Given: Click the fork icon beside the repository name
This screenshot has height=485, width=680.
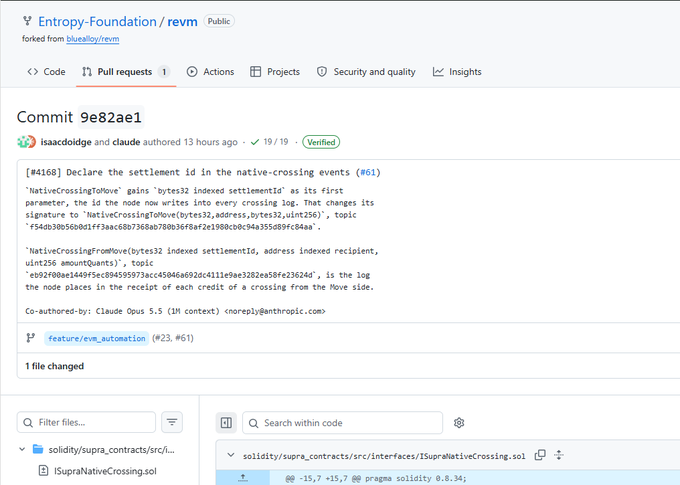Looking at the screenshot, I should pos(27,21).
